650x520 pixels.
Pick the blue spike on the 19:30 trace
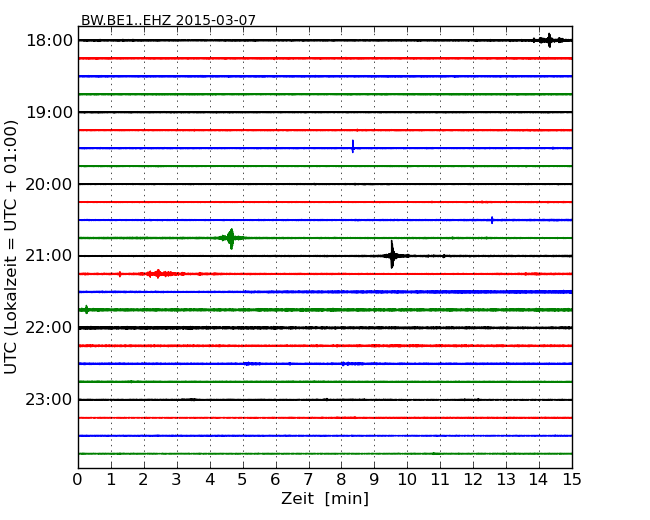(353, 146)
